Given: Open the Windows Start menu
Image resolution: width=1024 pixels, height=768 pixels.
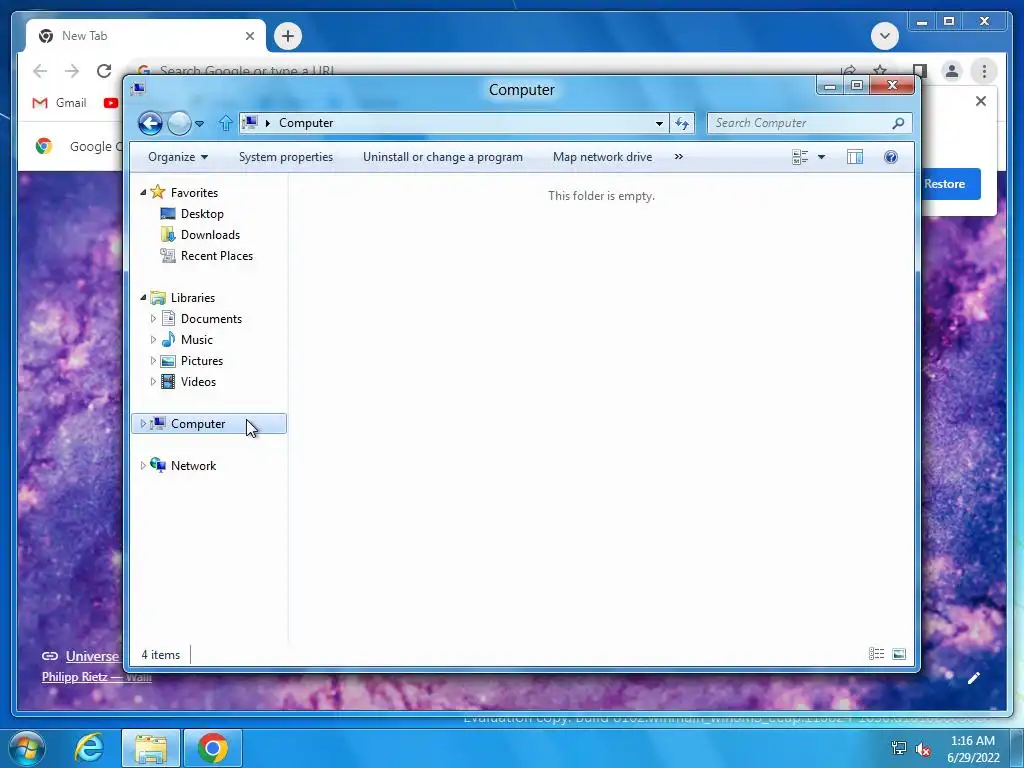Looking at the screenshot, I should [x=26, y=748].
